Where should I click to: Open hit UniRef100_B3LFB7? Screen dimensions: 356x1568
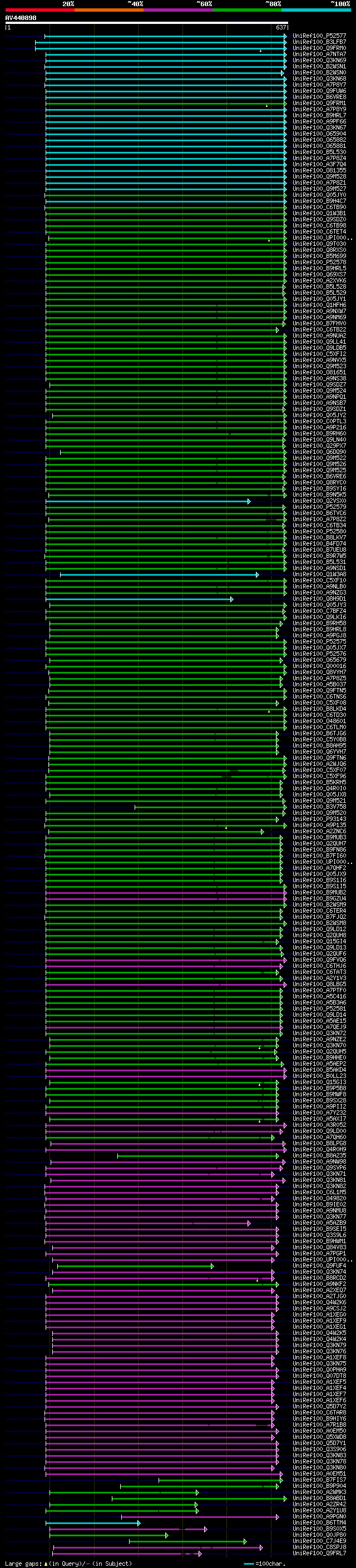[x=319, y=42]
